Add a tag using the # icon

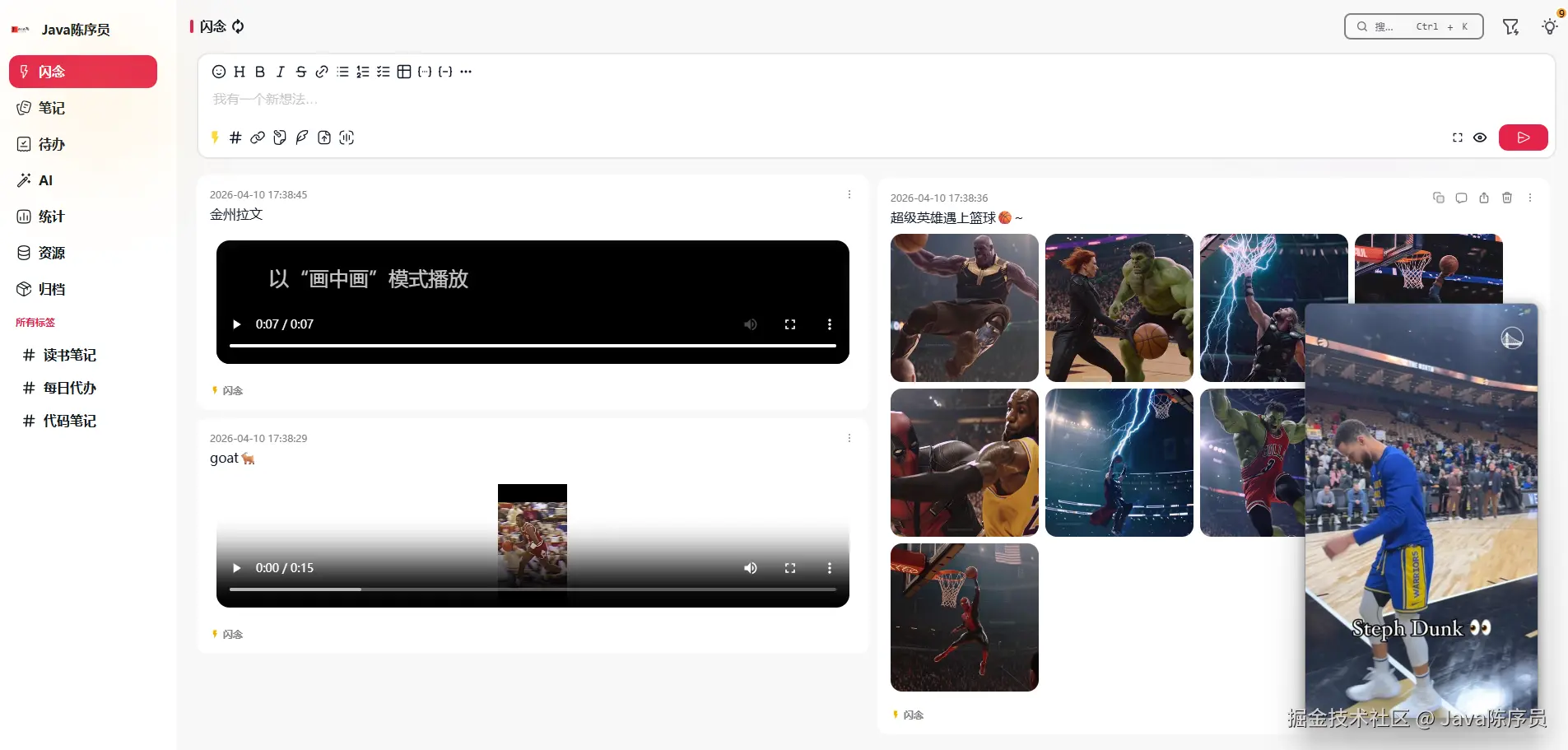(235, 137)
